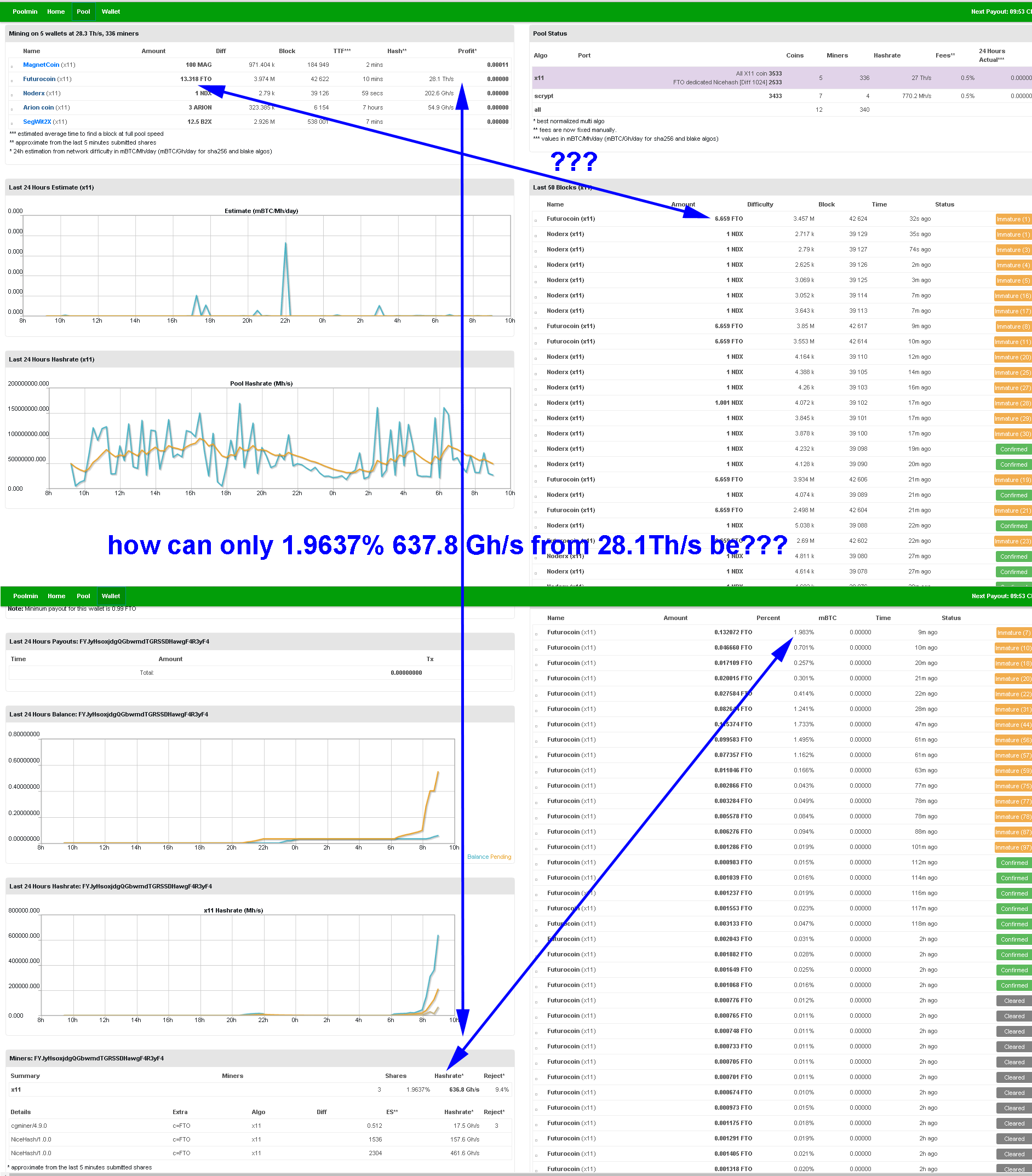This screenshot has width=1032, height=1176.
Task: Click the coin icon beside MagnetCoin
Action: tap(12, 66)
